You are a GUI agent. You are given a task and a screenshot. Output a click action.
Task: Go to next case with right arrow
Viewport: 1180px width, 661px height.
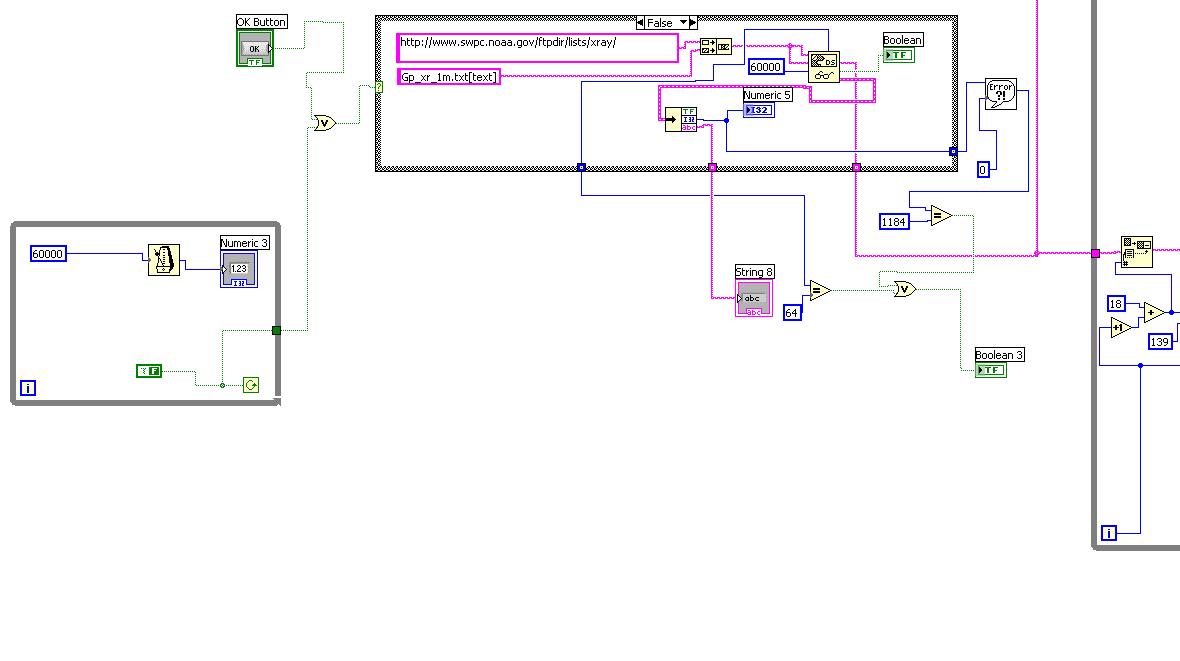coord(693,23)
